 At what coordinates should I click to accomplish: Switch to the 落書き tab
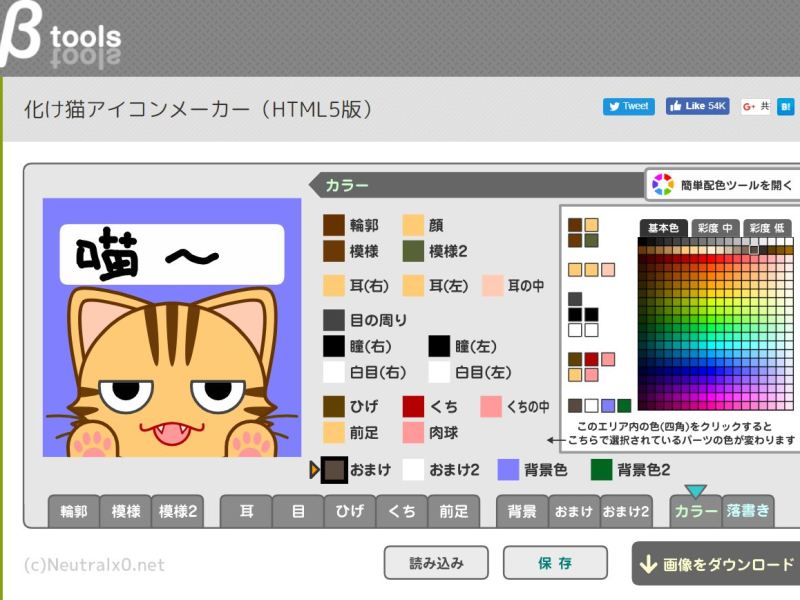[x=747, y=511]
